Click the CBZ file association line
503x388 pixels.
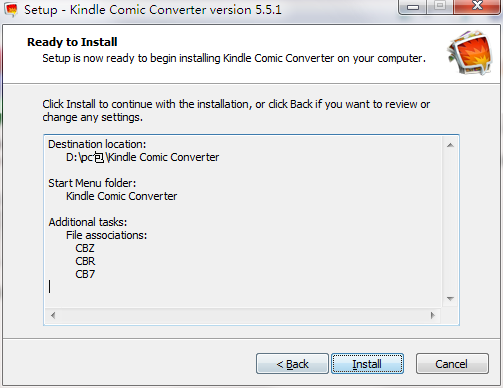[85, 248]
